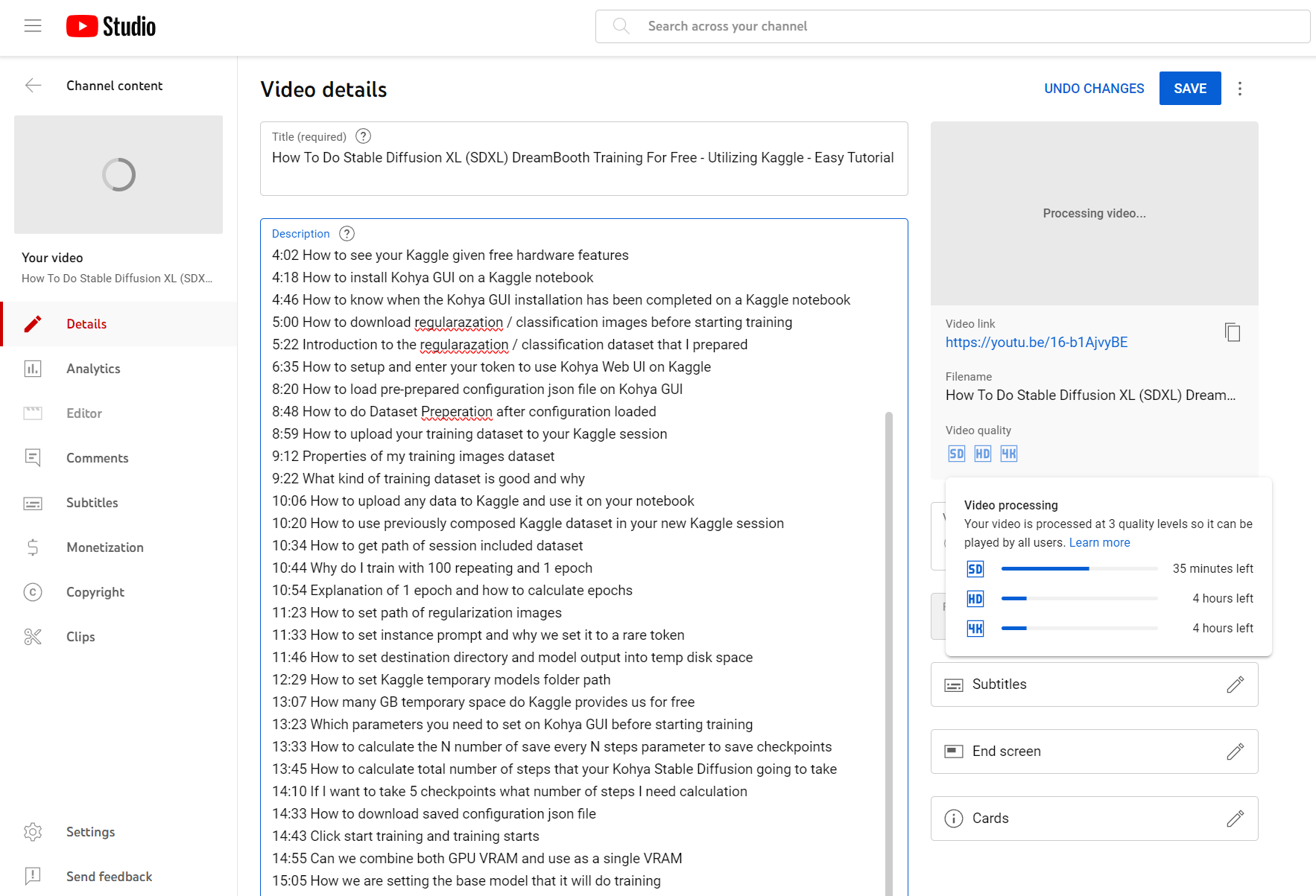Viewport: 1316px width, 896px height.
Task: Open Clips from the sidebar
Action: [x=80, y=637]
